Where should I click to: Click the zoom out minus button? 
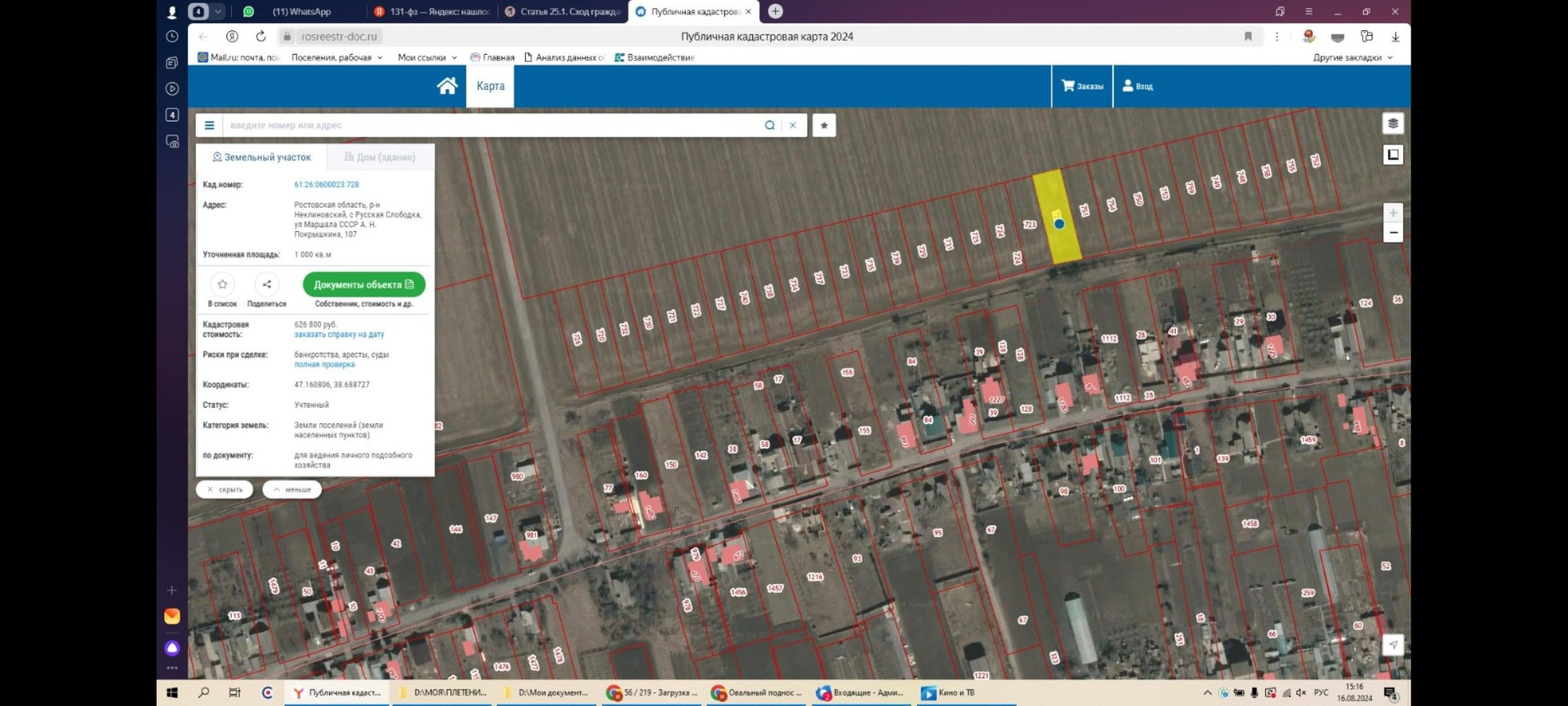tap(1392, 233)
